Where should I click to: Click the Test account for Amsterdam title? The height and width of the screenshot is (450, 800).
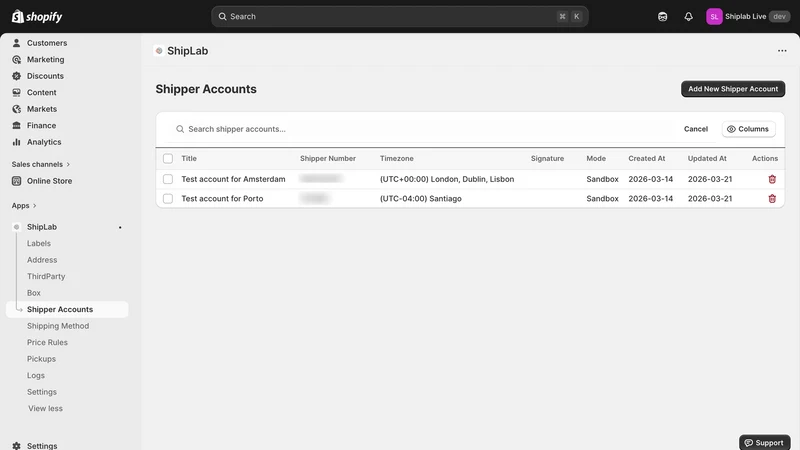point(233,179)
